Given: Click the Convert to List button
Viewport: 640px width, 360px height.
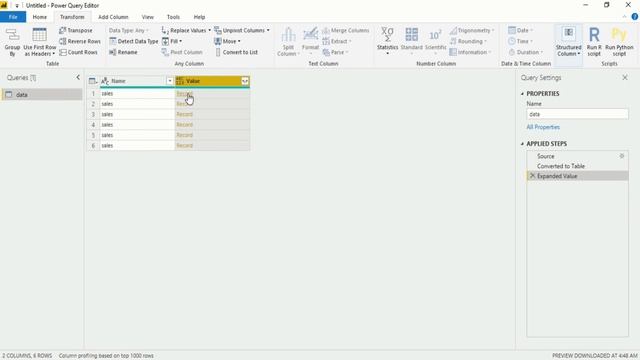Looking at the screenshot, I should coord(236,52).
